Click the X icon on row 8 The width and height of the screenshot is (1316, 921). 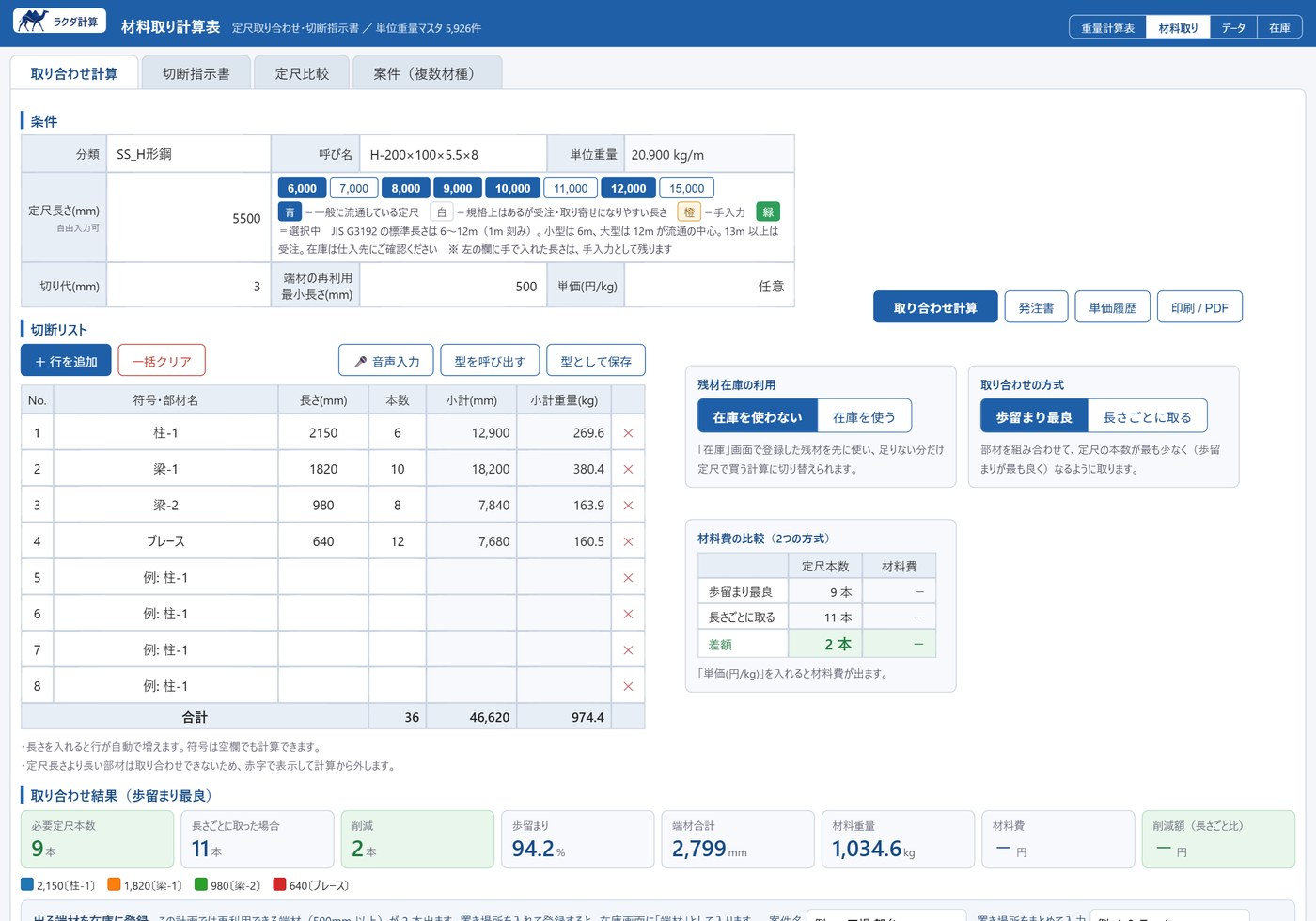(x=628, y=686)
